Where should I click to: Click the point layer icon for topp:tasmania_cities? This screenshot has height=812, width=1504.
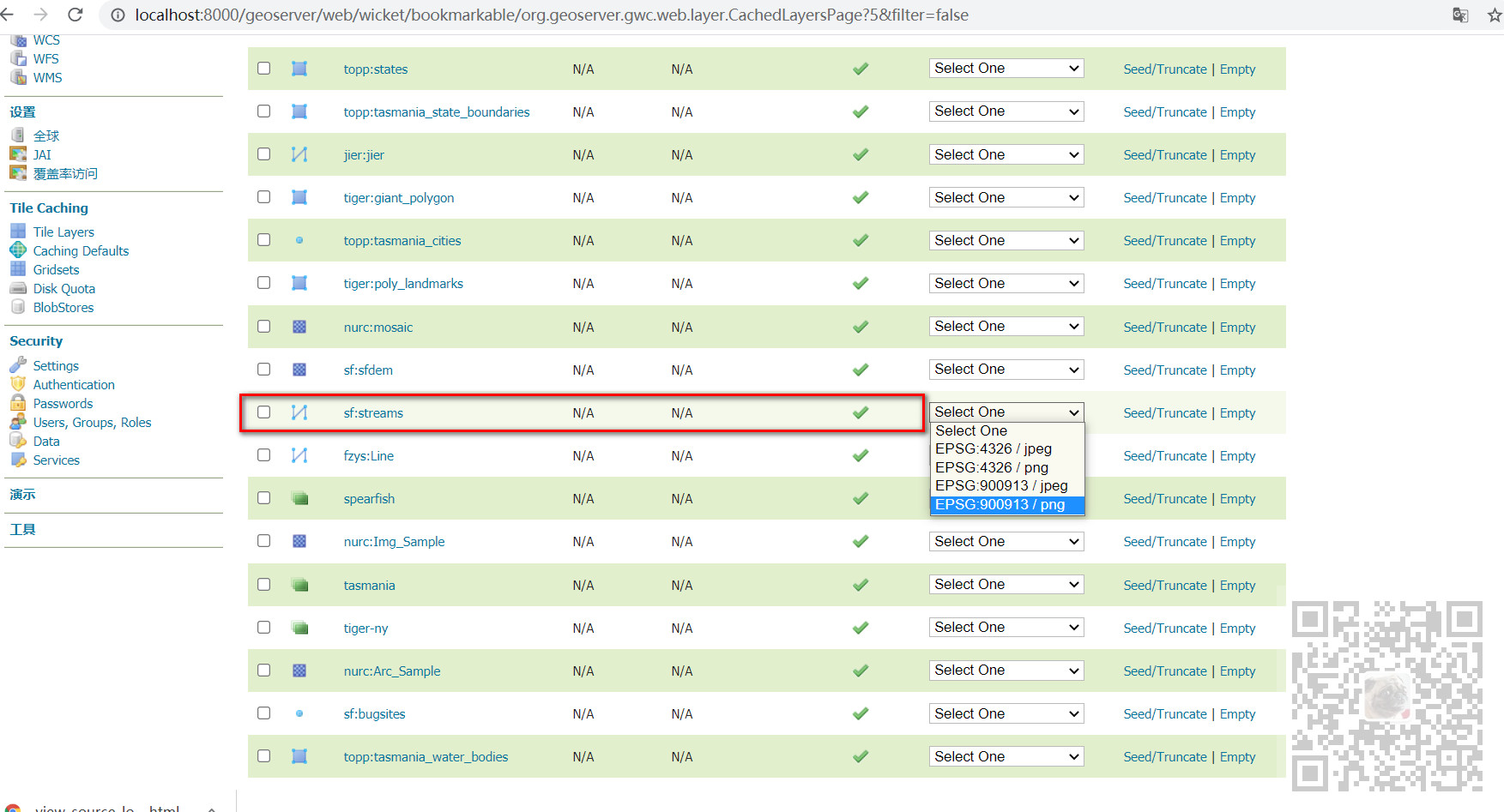tap(299, 240)
